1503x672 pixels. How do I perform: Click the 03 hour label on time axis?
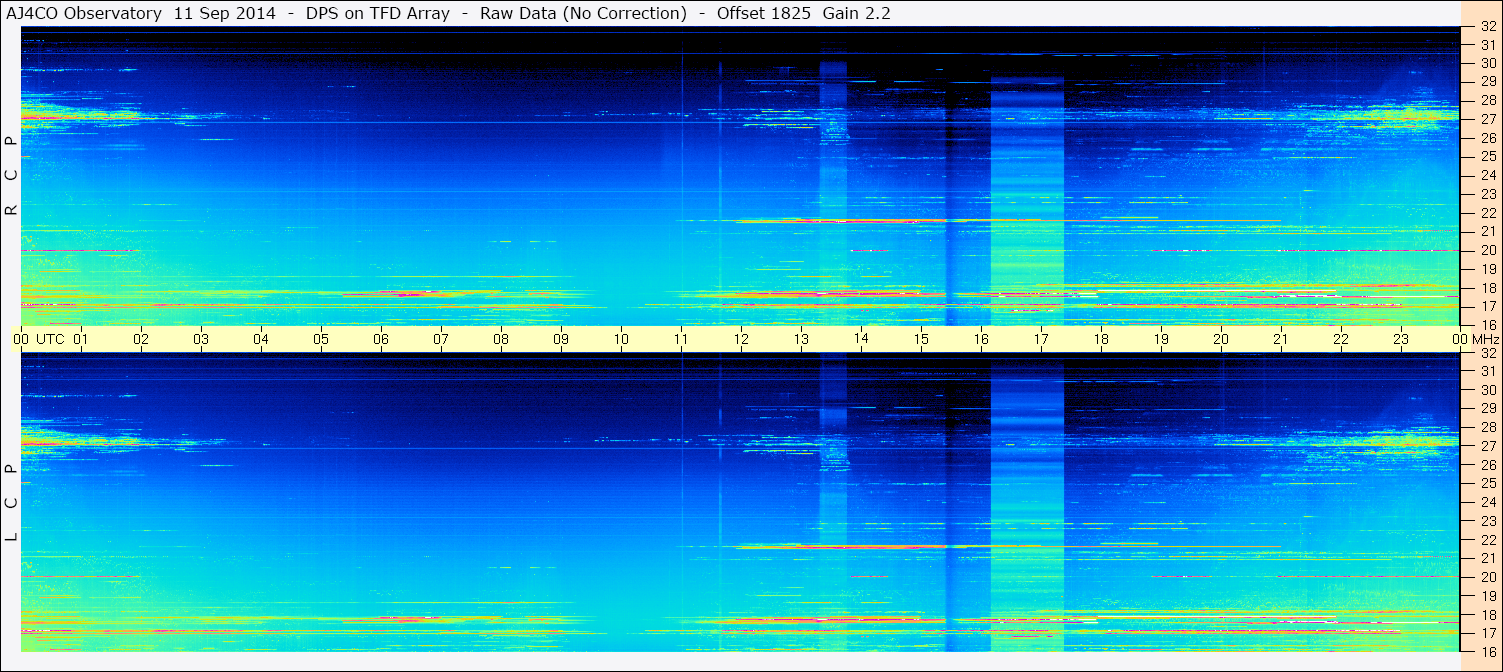point(201,339)
